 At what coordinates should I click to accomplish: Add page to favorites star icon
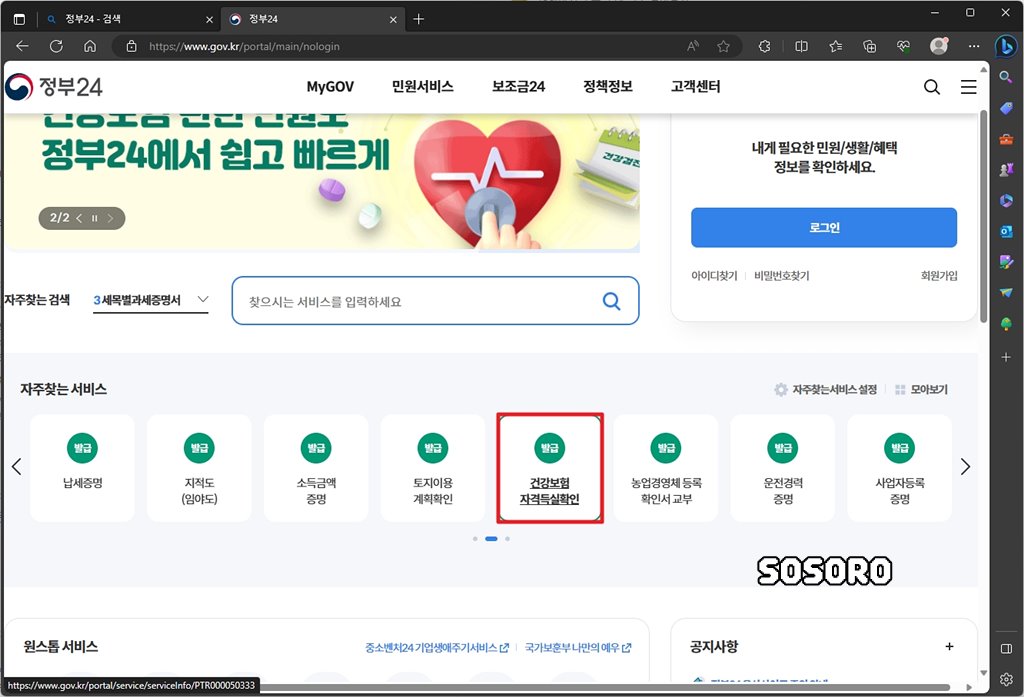click(723, 46)
